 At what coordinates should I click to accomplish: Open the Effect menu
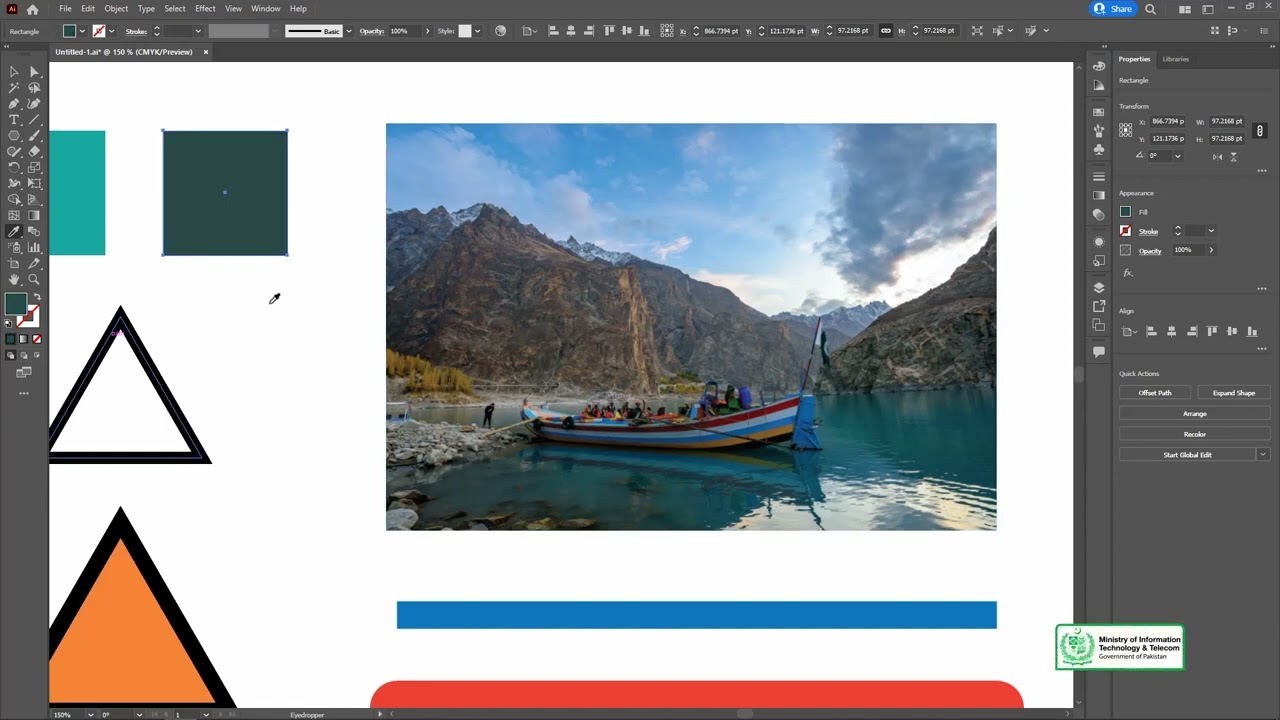[x=205, y=8]
